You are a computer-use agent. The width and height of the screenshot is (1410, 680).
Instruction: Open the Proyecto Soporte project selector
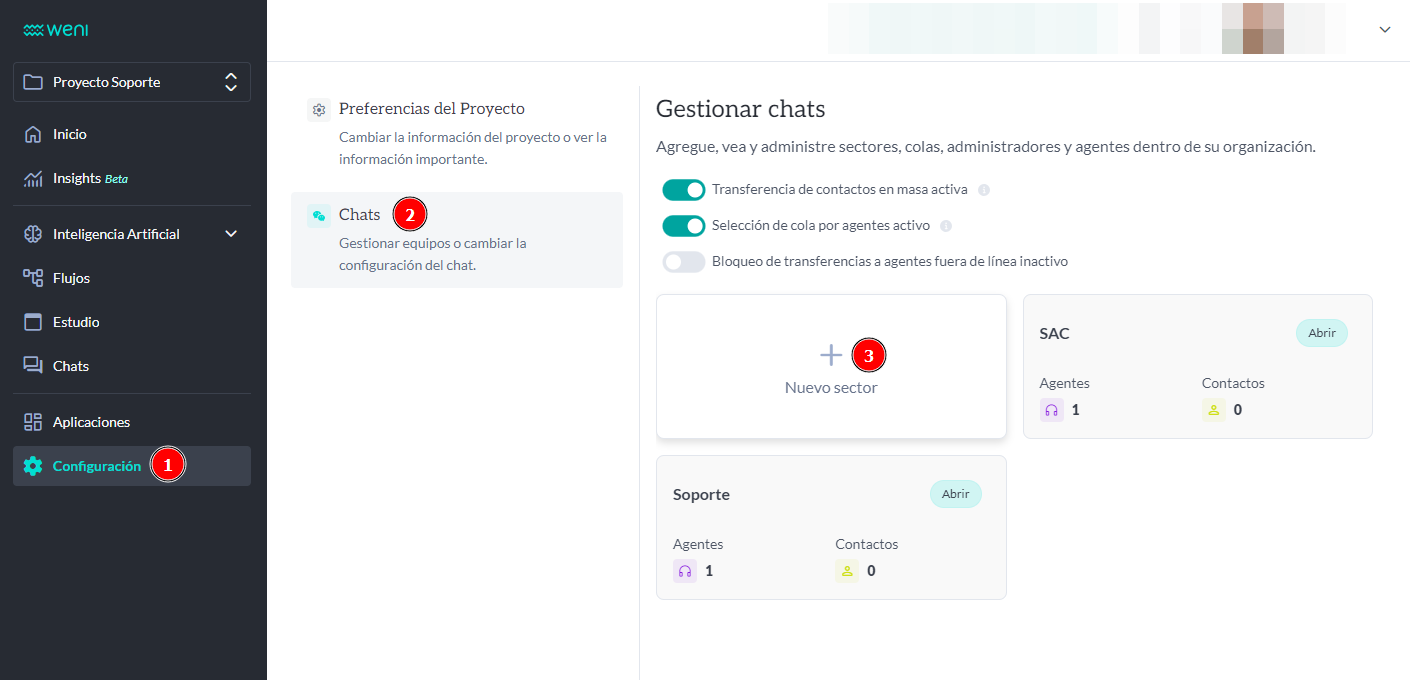pos(132,82)
